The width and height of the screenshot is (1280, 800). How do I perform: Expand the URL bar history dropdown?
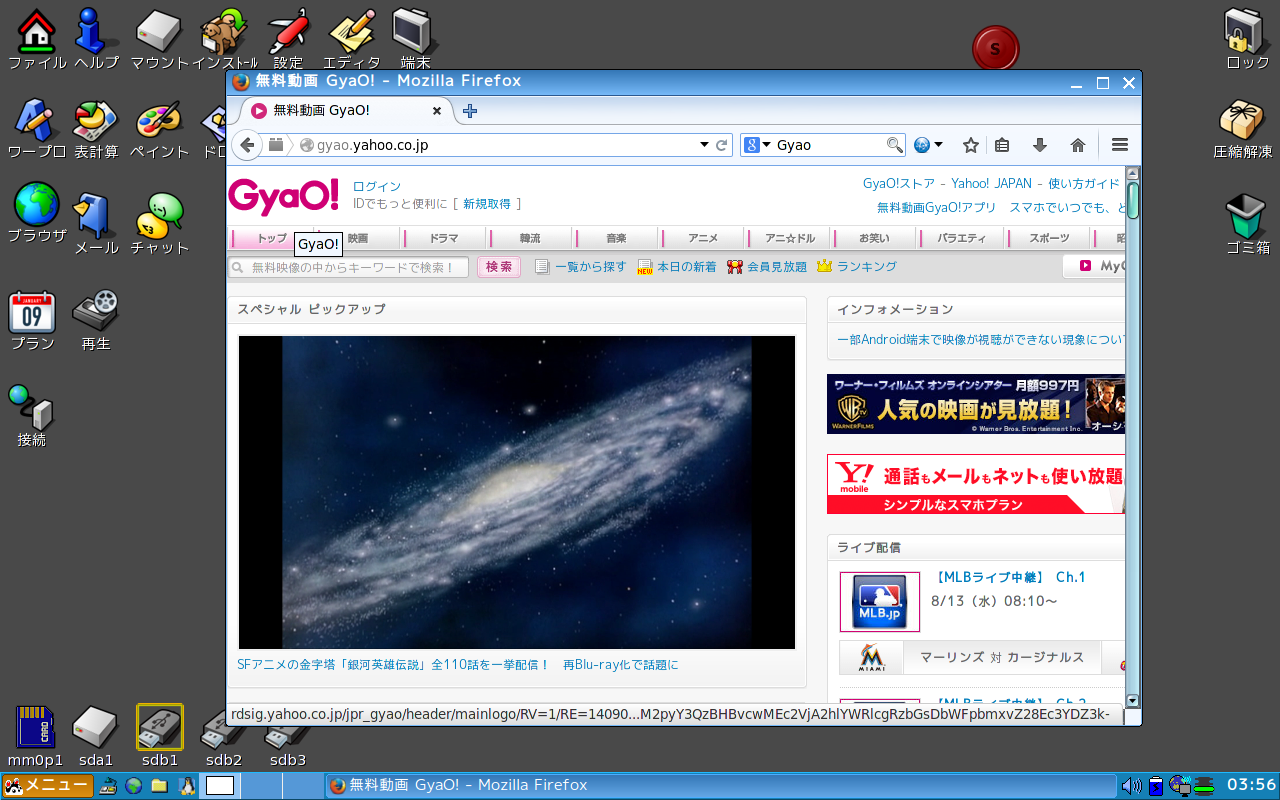click(704, 145)
